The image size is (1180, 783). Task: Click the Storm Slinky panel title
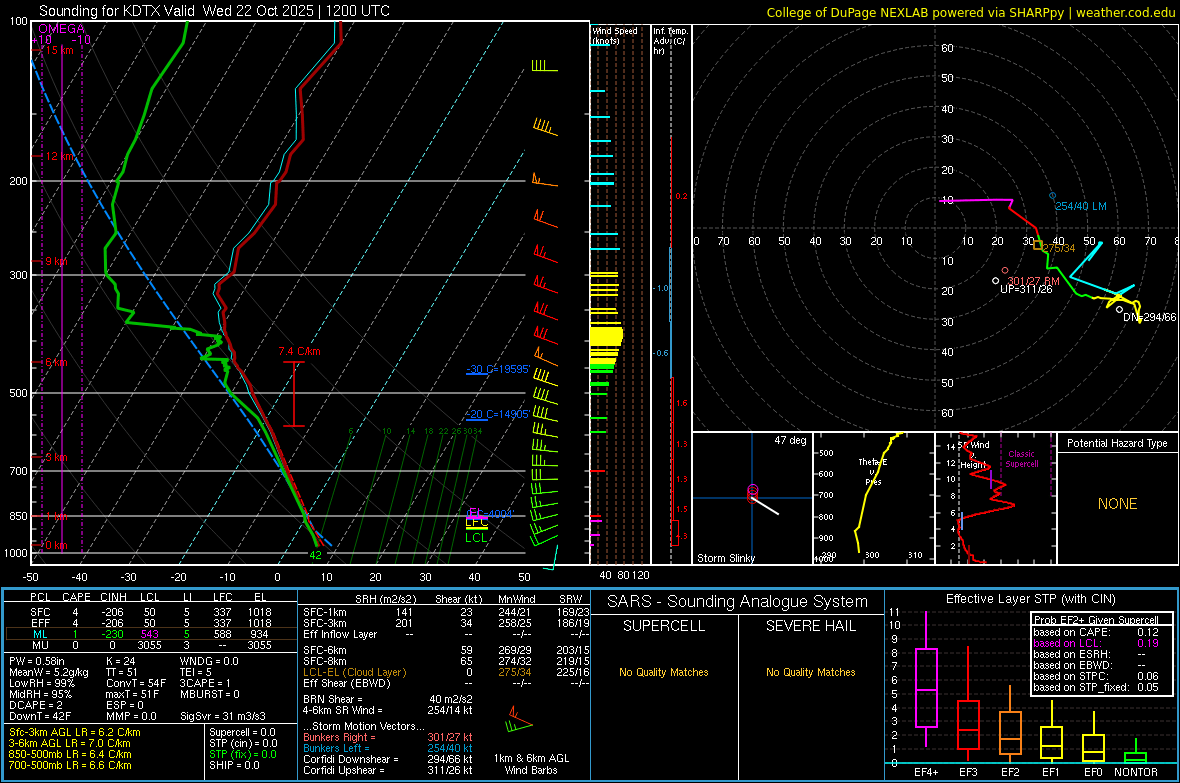pos(725,558)
